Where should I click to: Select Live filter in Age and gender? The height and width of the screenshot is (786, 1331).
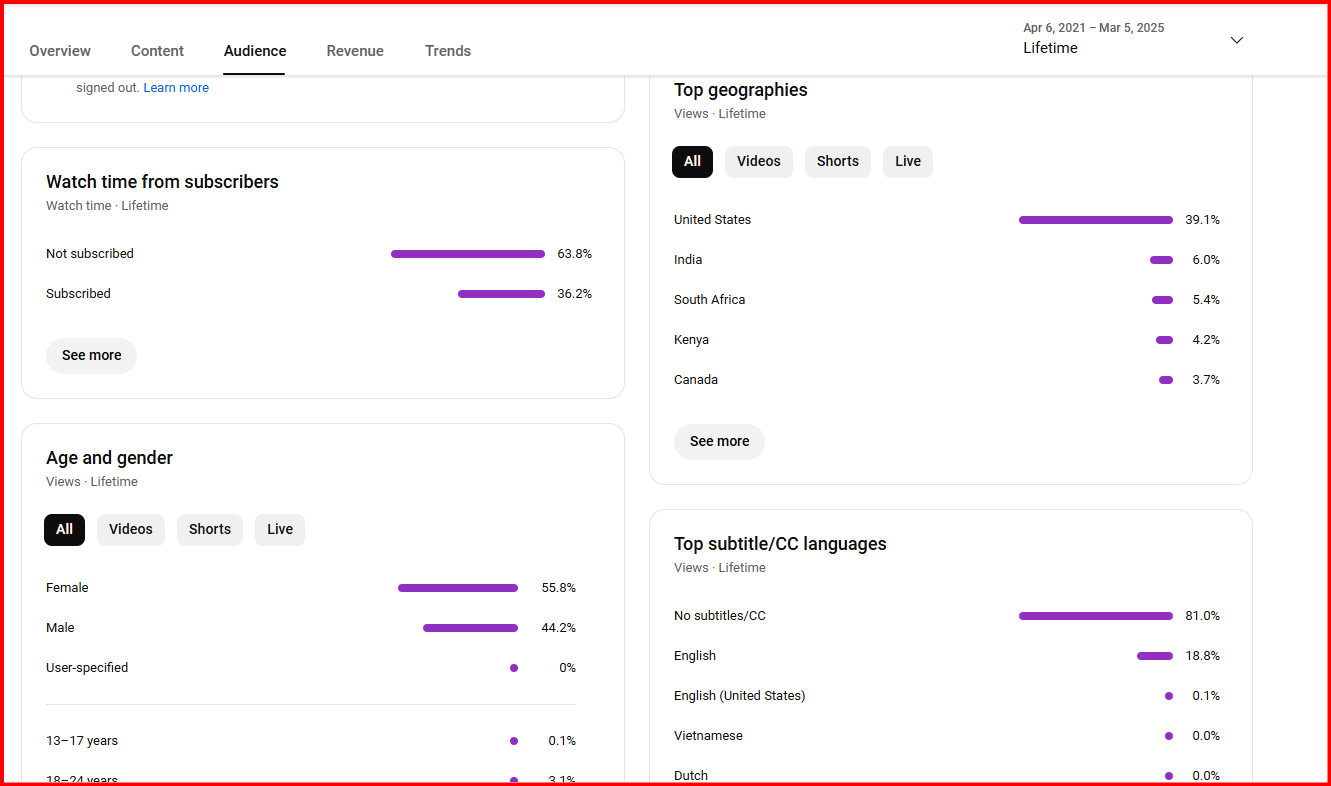click(280, 530)
